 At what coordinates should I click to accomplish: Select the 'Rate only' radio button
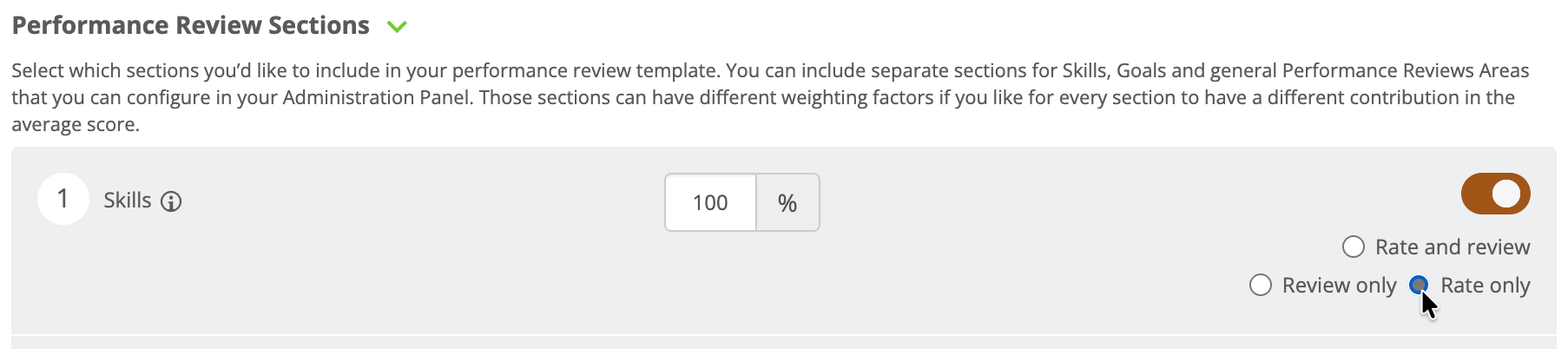(x=1419, y=285)
